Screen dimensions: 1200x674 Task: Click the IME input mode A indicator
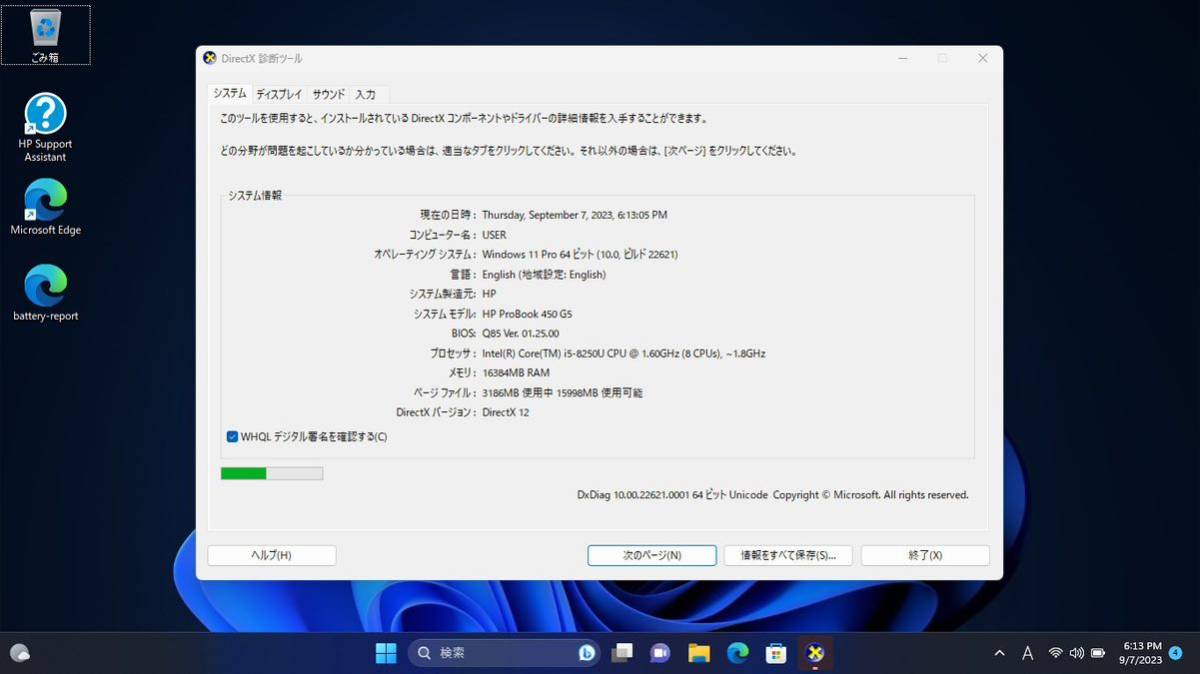click(x=1027, y=653)
